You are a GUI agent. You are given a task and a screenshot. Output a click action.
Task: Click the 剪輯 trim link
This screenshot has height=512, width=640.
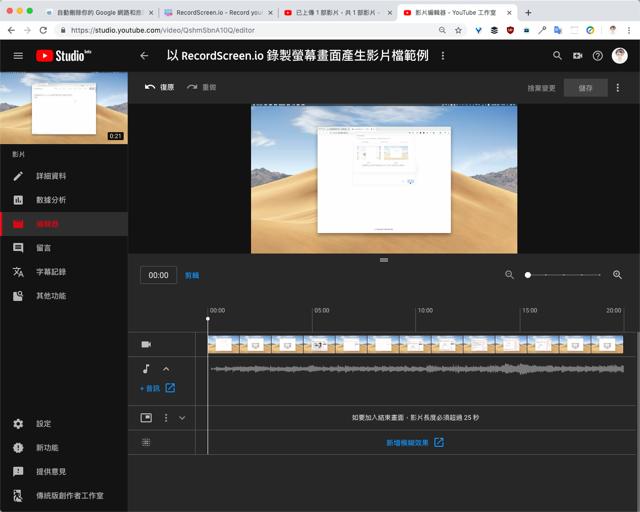pos(192,275)
